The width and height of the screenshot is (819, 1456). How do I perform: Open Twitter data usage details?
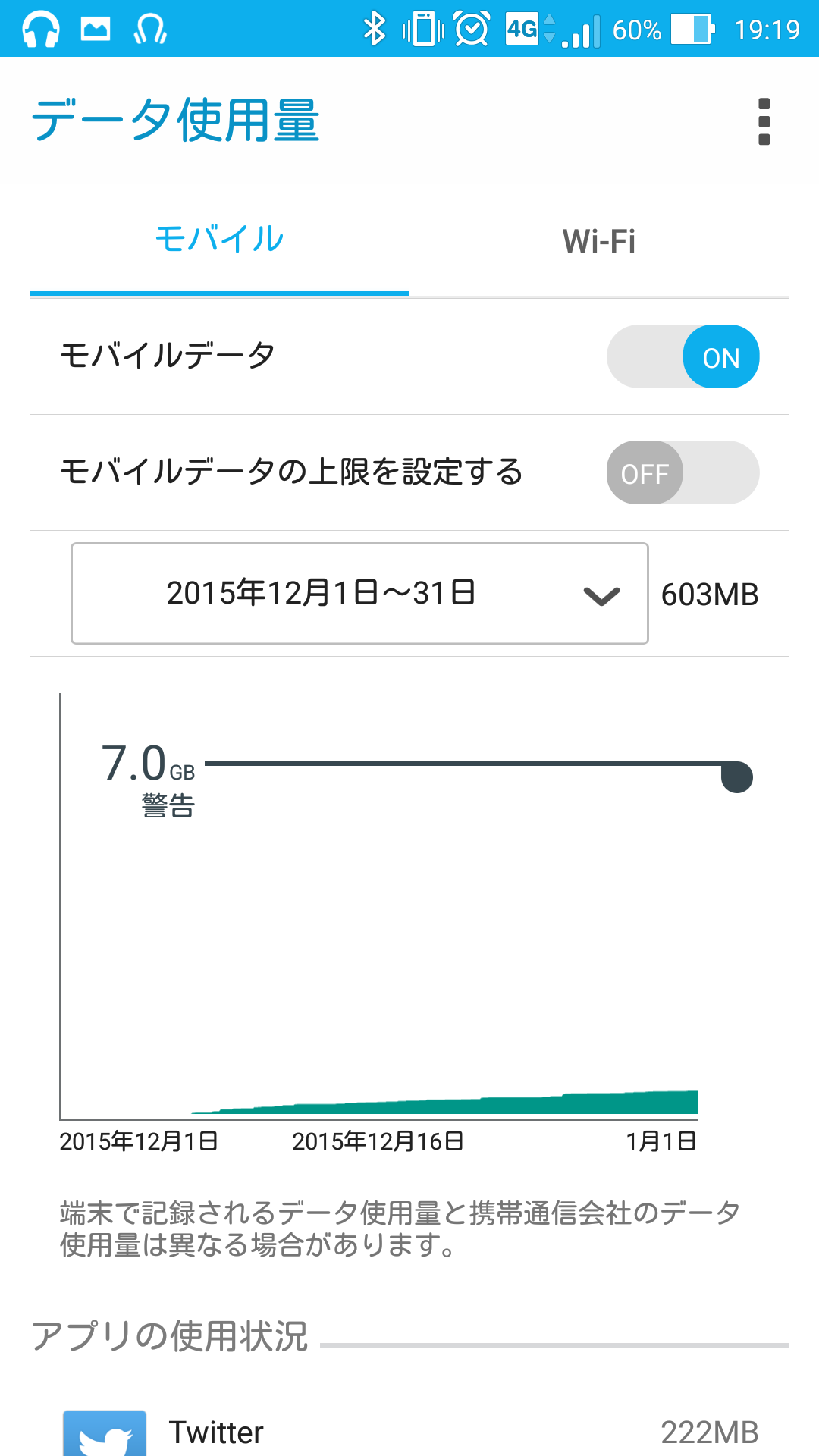tap(216, 1432)
